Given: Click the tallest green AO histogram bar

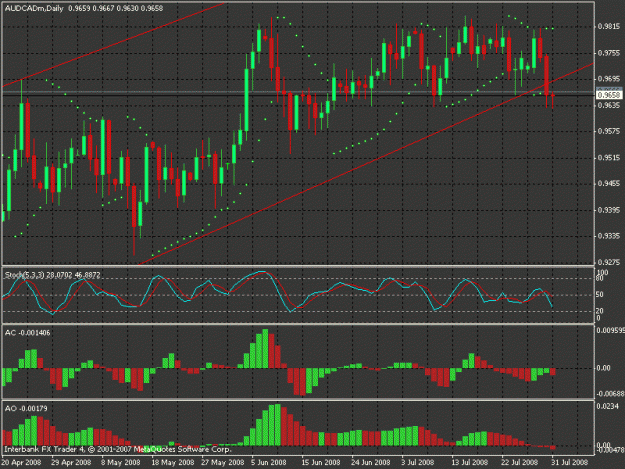Looking at the screenshot, I should 278,424.
